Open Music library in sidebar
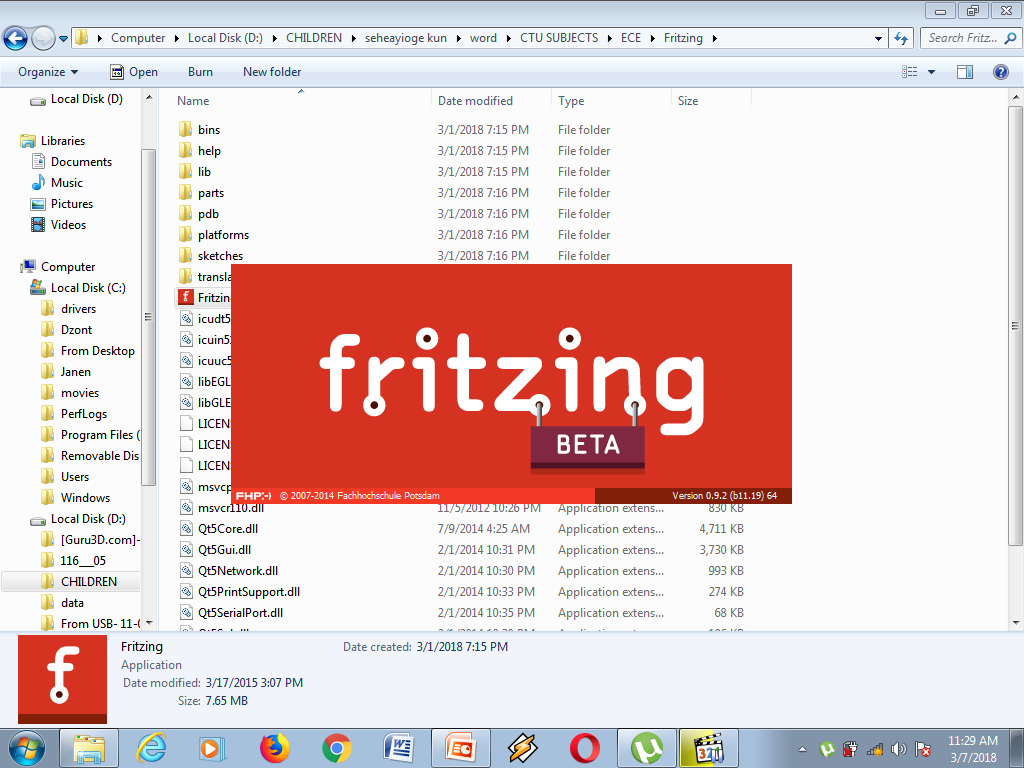This screenshot has width=1024, height=768. [67, 182]
